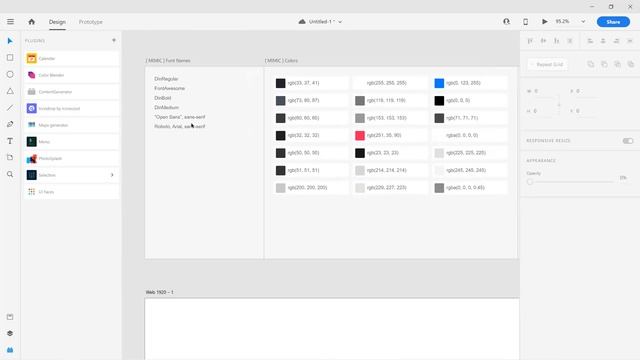Click the plus icon in Plugins header
Screen dimensions: 640x360
coord(114,40)
